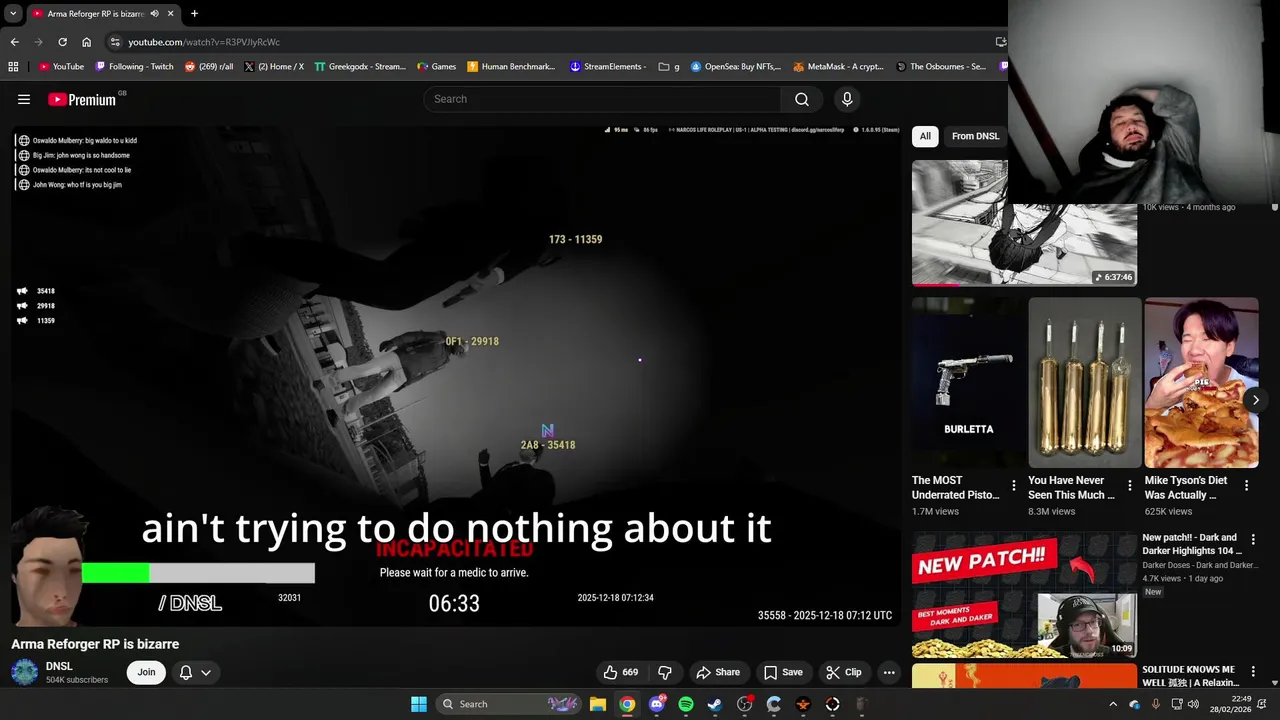
Task: Click the video player to pause
Action: (455, 375)
